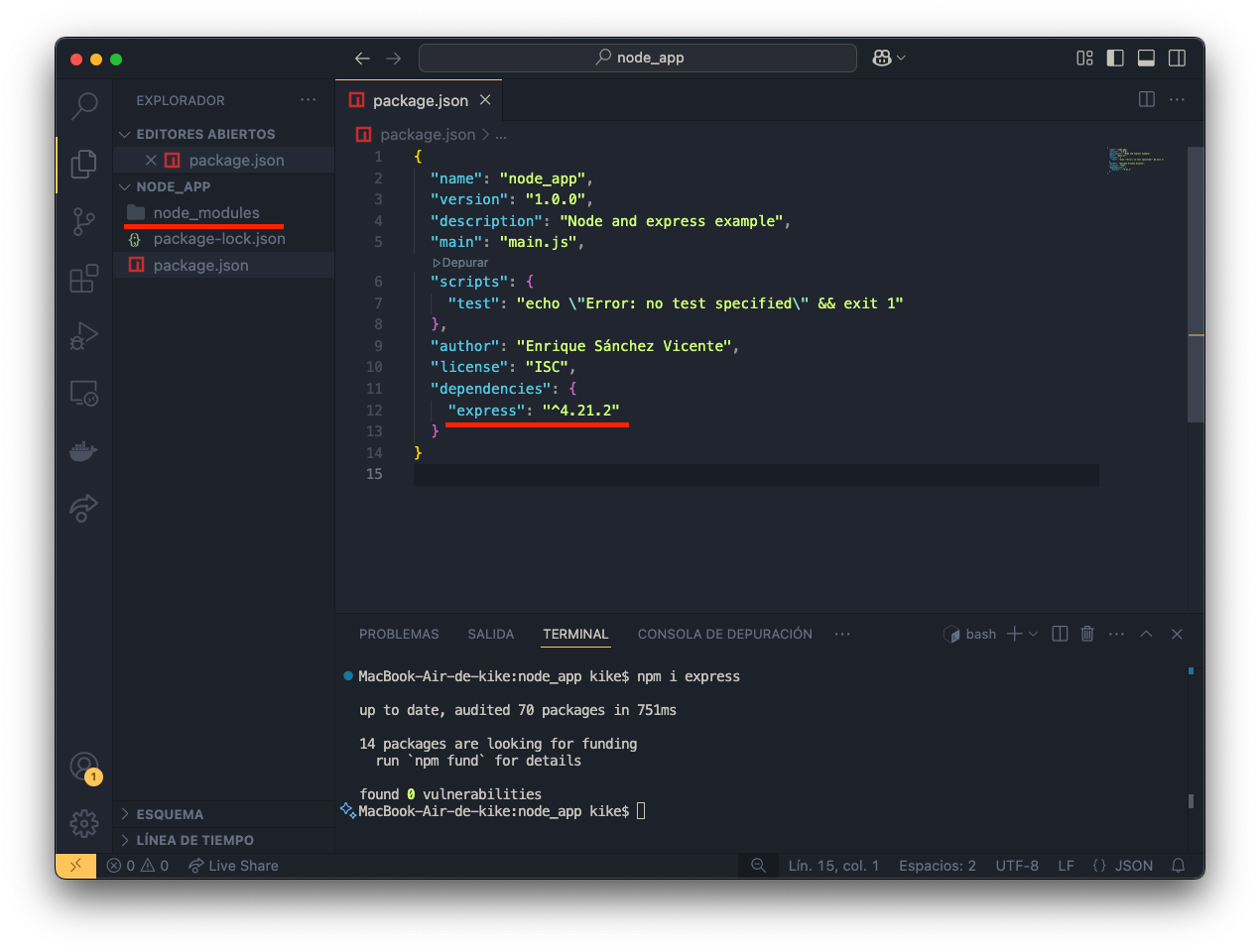Change indentation Espacios: 2

(938, 866)
